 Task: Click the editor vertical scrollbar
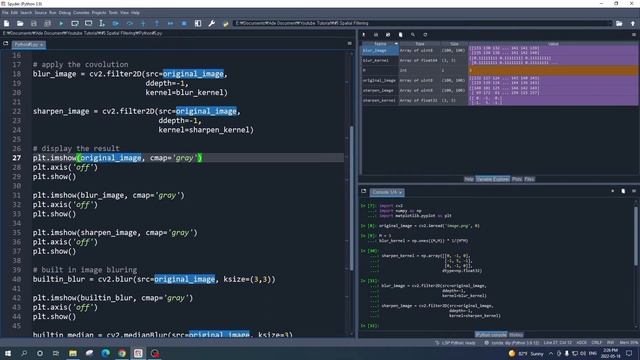click(351, 198)
